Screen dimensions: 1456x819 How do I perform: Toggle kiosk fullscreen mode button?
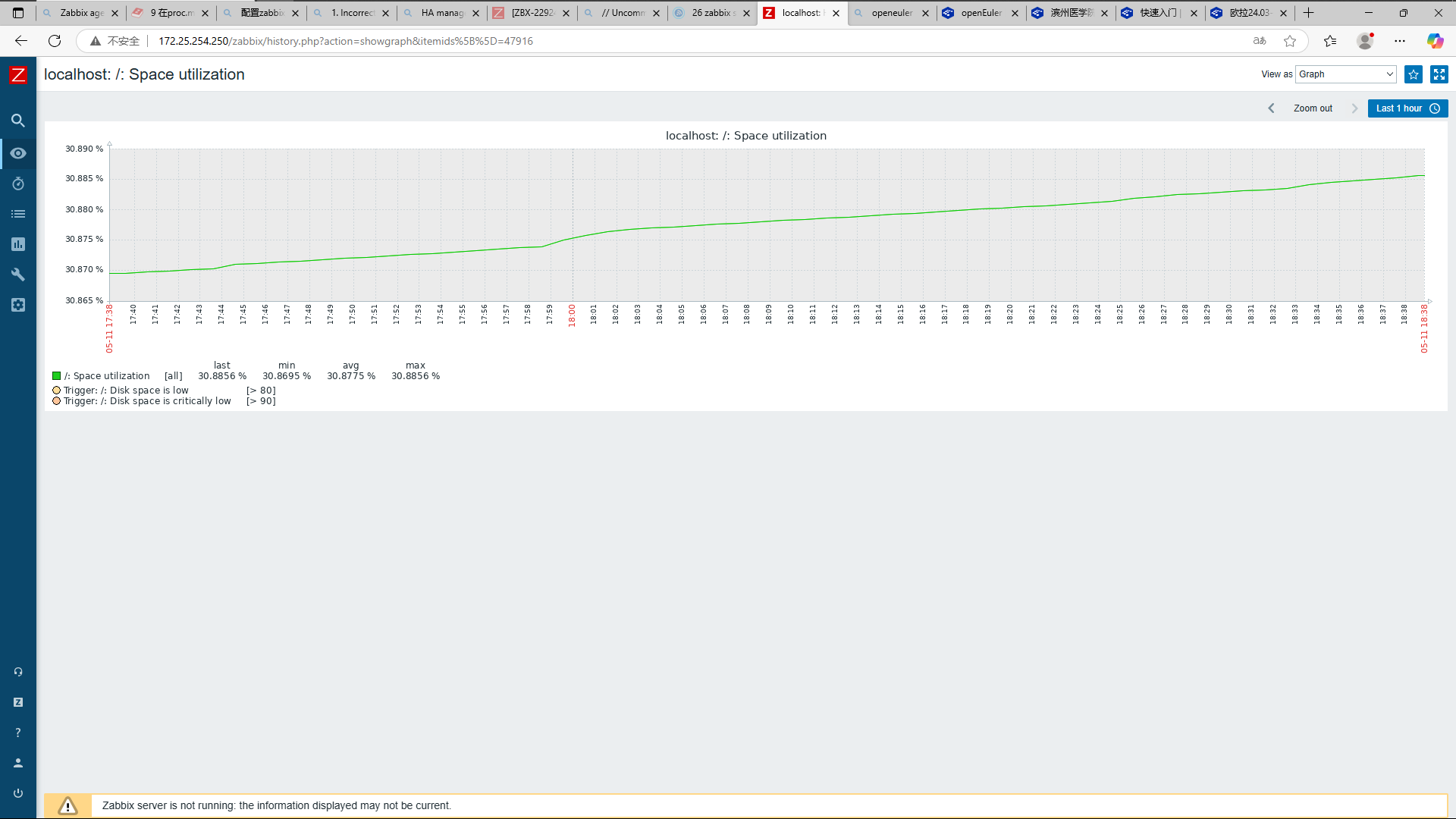[x=1439, y=74]
